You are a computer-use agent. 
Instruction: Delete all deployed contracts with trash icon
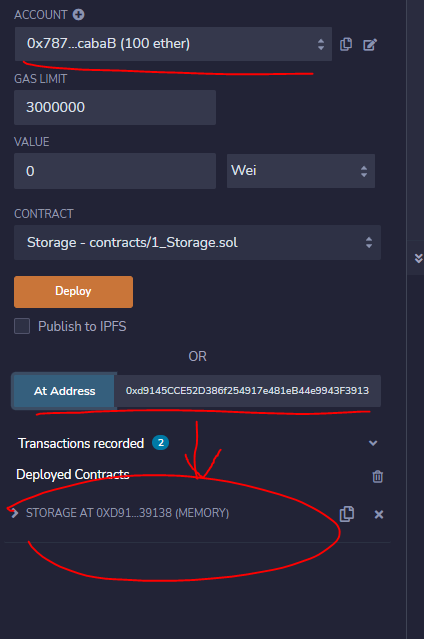378,476
